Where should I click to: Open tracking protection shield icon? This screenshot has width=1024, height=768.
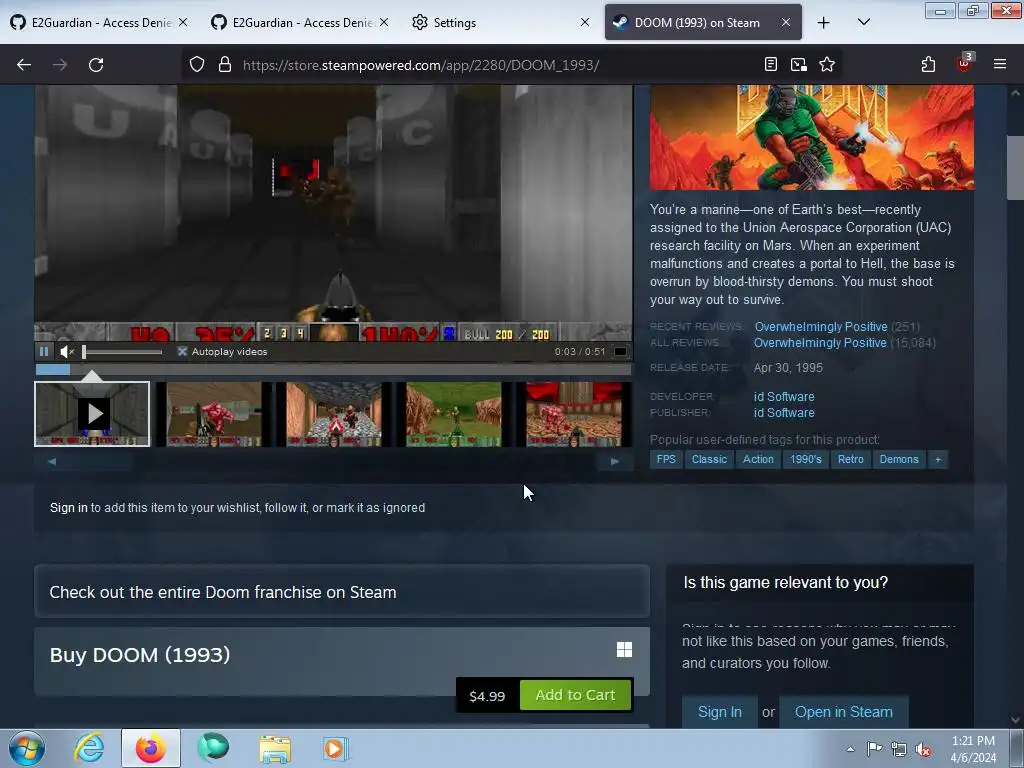pyautogui.click(x=197, y=65)
